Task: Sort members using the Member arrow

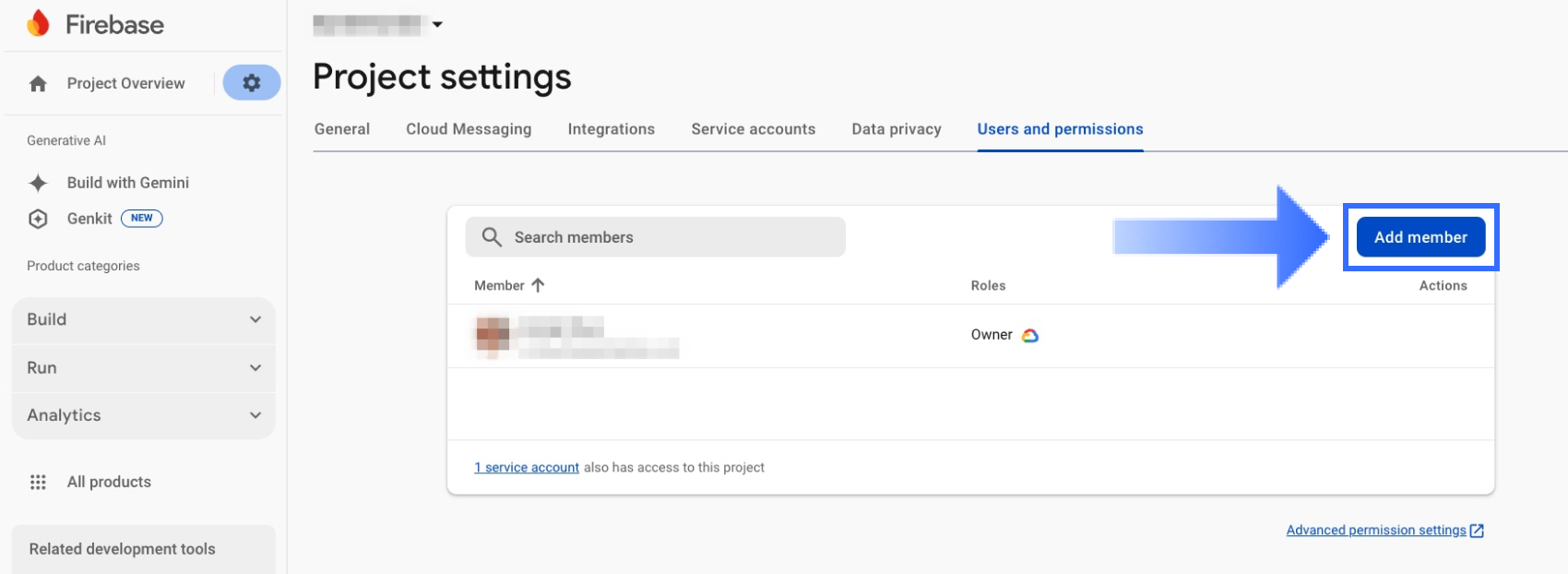Action: tap(538, 285)
